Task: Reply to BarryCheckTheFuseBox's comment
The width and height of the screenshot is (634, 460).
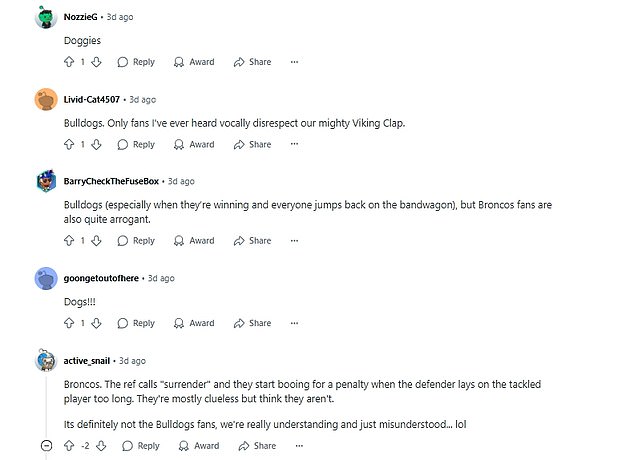Action: point(136,241)
